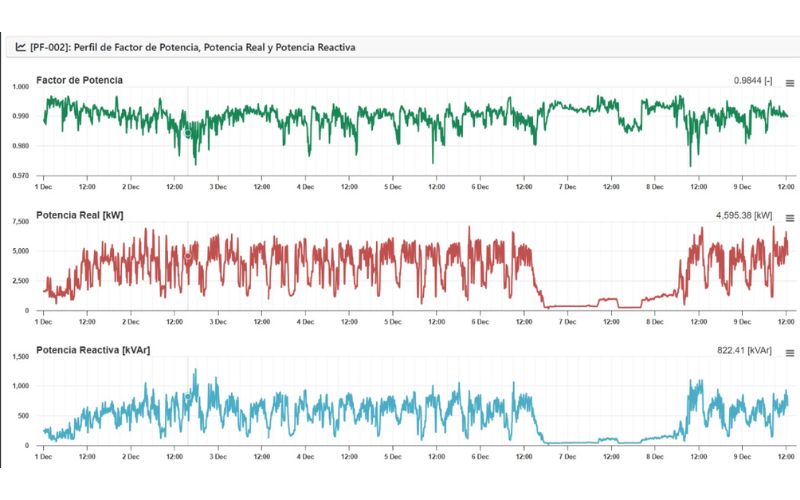Click the line chart icon beside PF-002 title
The height and width of the screenshot is (500, 800).
[x=21, y=47]
